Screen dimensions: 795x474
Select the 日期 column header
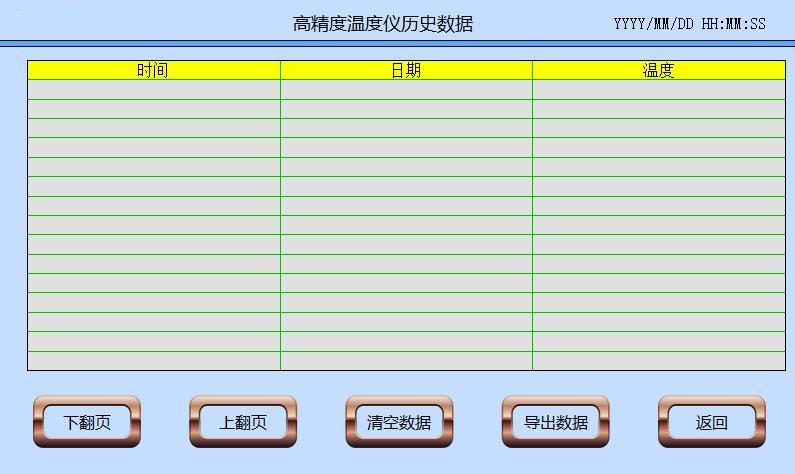coord(406,70)
